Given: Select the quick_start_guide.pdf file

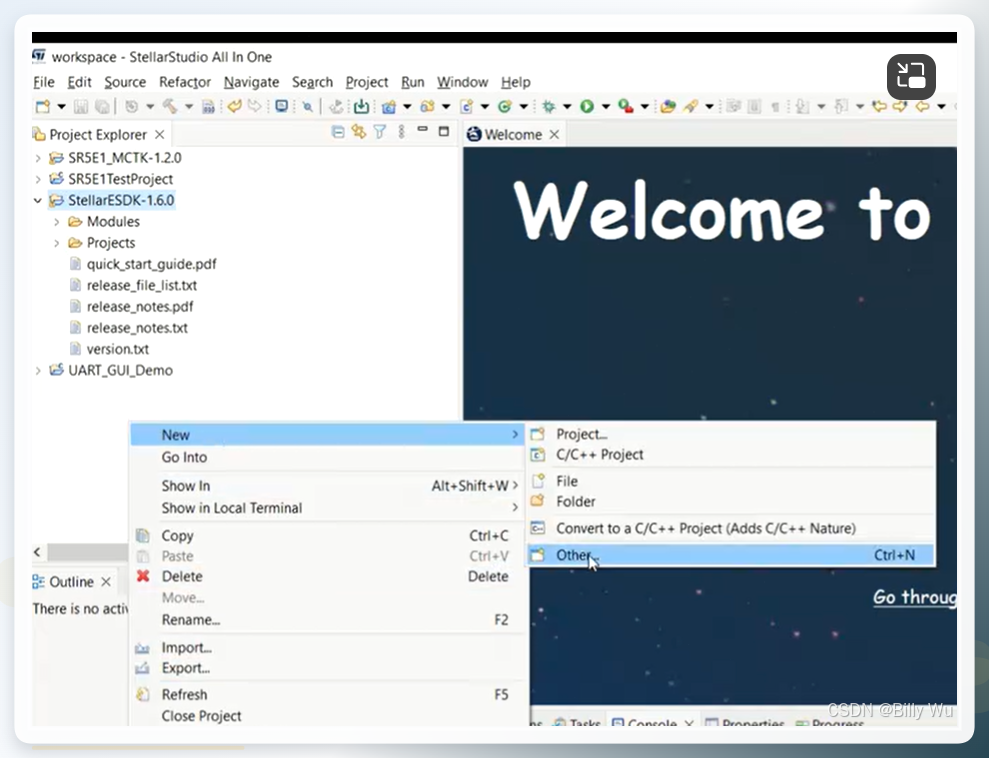Looking at the screenshot, I should [151, 264].
